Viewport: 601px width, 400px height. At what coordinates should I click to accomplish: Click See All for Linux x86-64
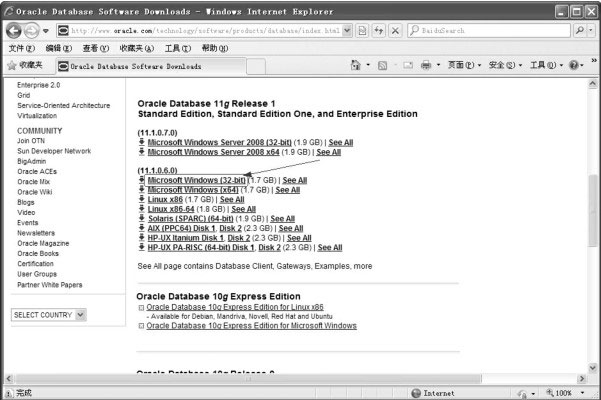(243, 209)
